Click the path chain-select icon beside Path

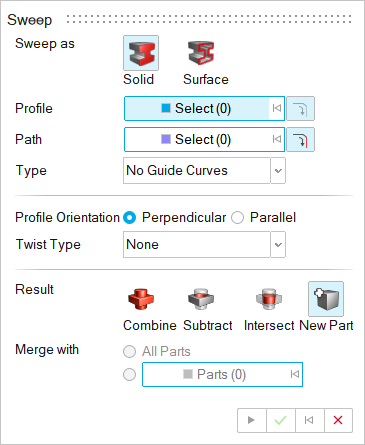click(x=300, y=140)
